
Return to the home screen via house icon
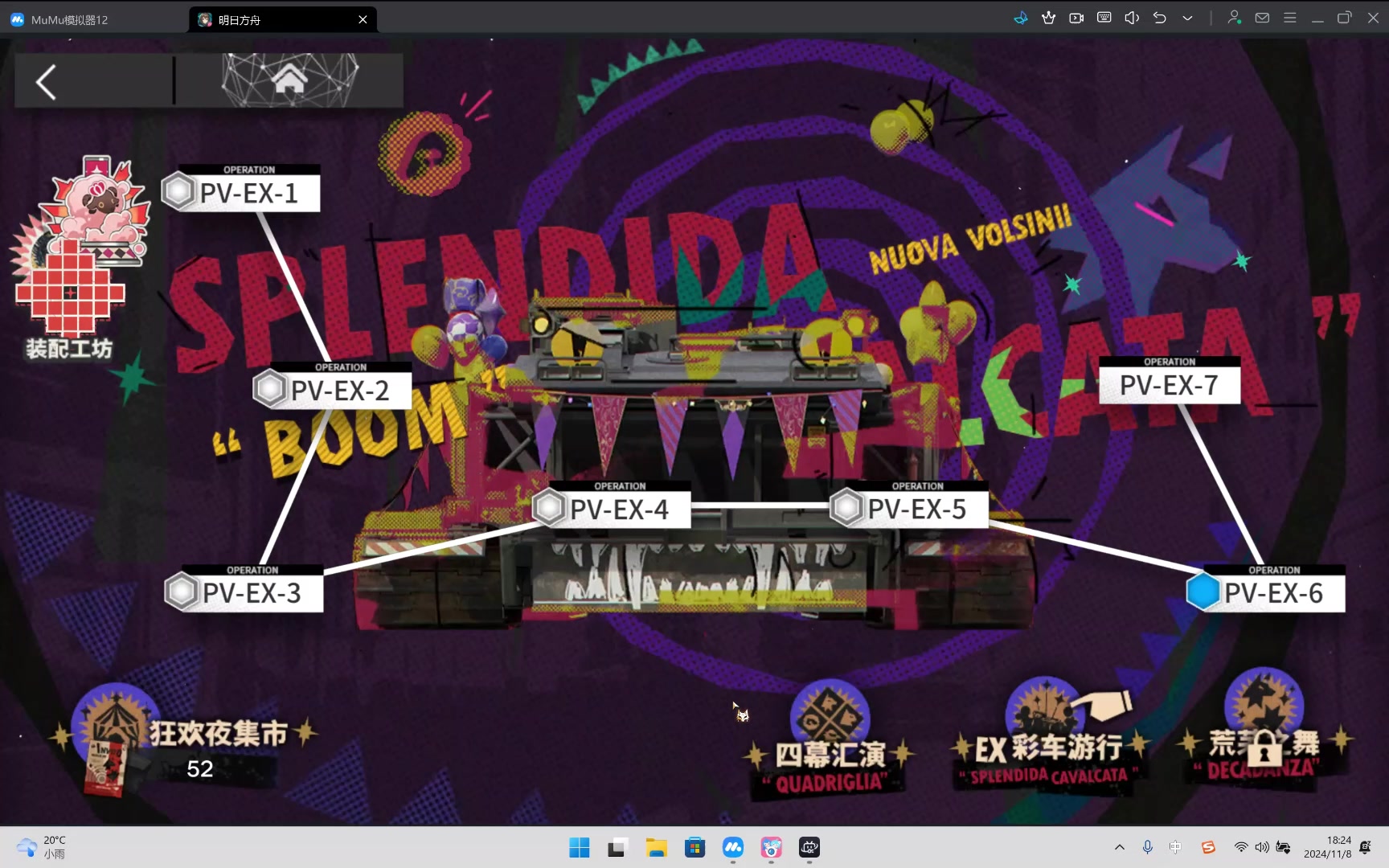click(289, 80)
